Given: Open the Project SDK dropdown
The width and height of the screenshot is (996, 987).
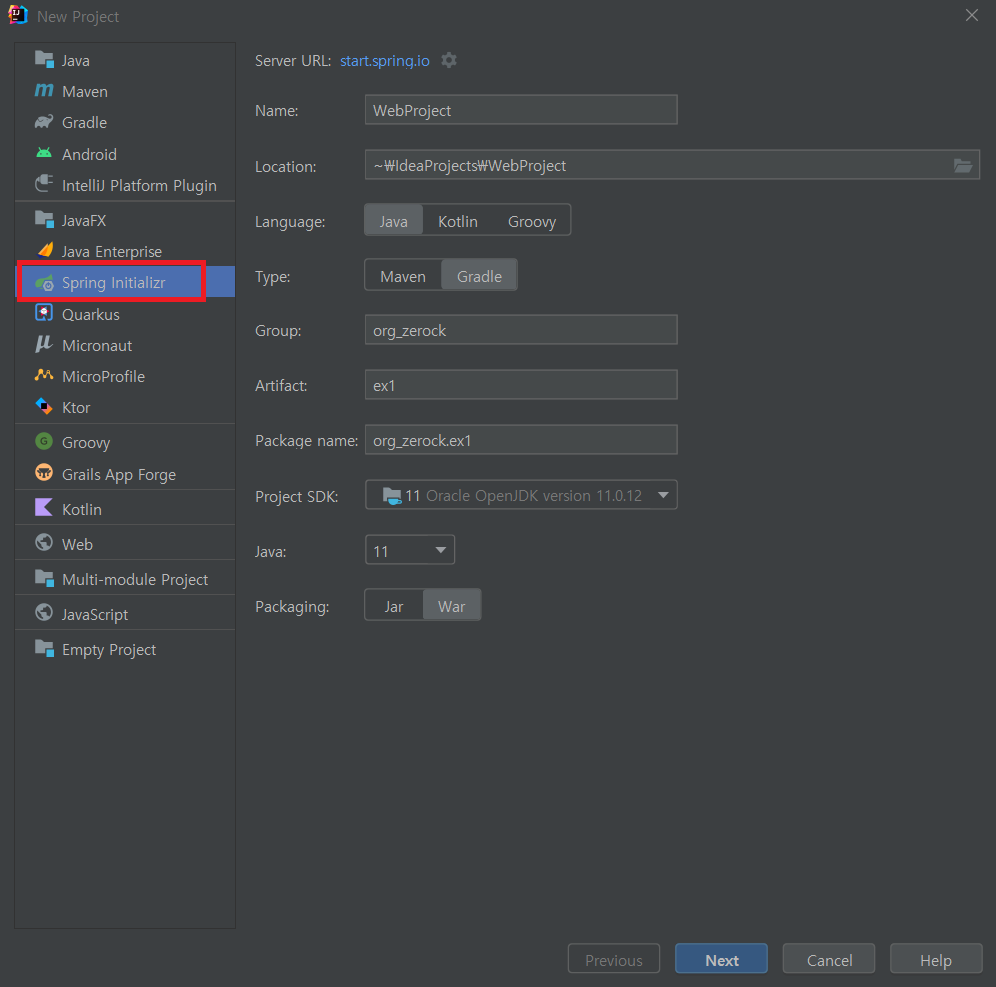Looking at the screenshot, I should (521, 495).
